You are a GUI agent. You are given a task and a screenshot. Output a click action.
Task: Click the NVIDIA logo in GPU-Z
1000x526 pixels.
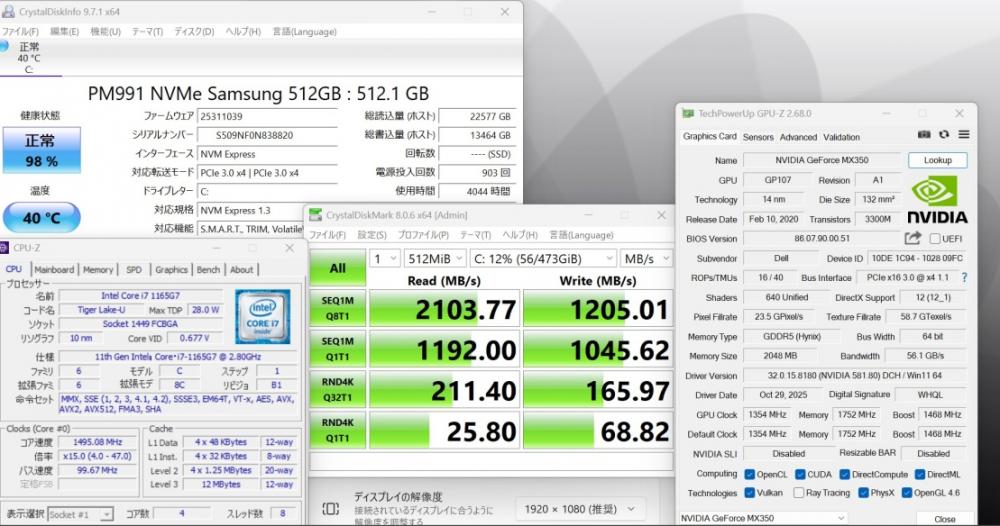pyautogui.click(x=937, y=200)
